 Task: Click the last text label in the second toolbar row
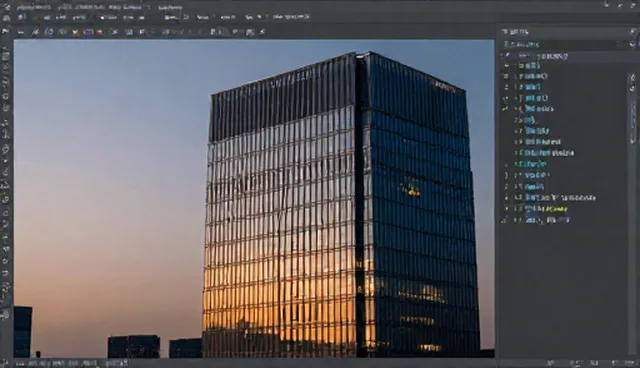291,17
